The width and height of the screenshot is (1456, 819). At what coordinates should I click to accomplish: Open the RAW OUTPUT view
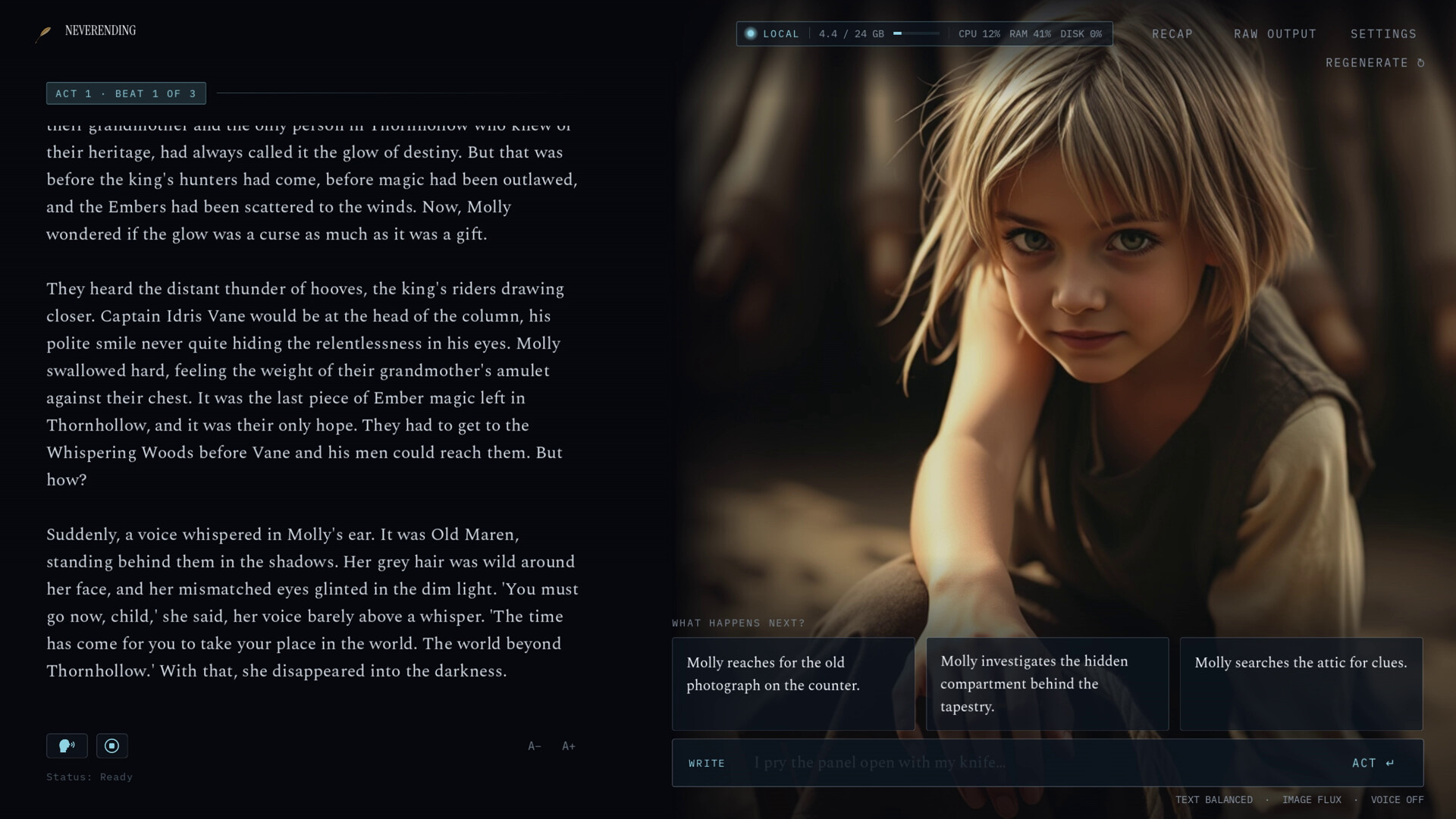[1275, 34]
